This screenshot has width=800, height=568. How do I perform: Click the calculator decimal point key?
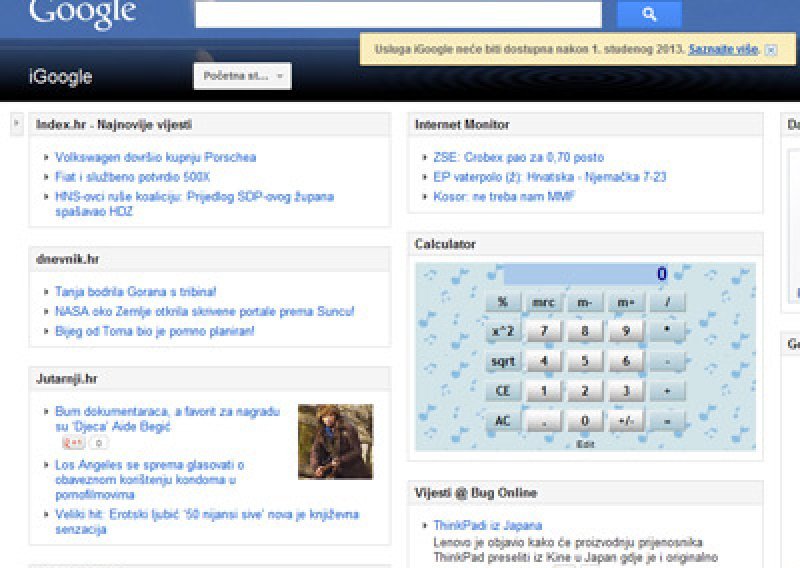point(543,422)
